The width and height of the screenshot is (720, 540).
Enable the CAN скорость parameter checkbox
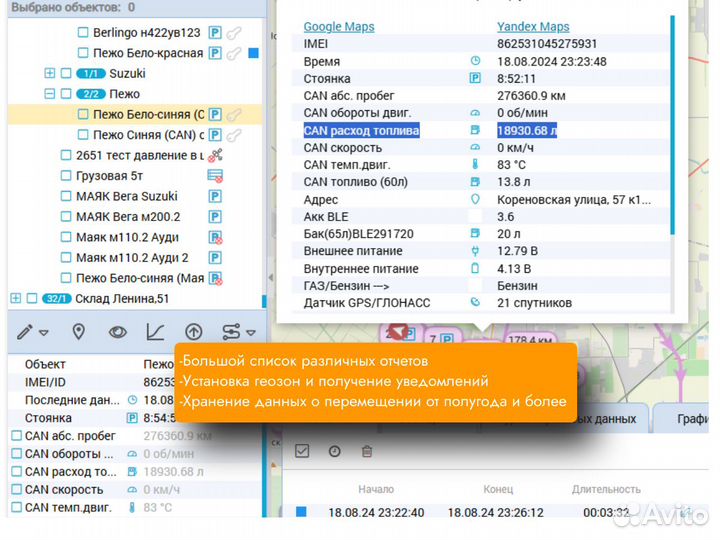[15, 489]
